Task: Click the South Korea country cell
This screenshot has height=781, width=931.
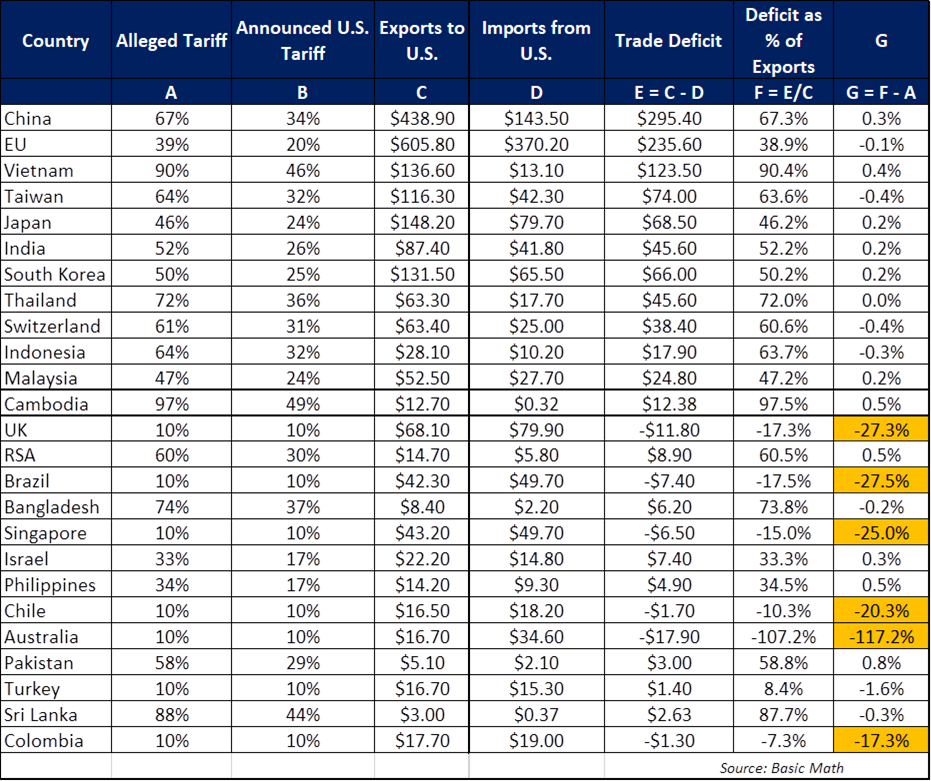Action: coord(54,275)
